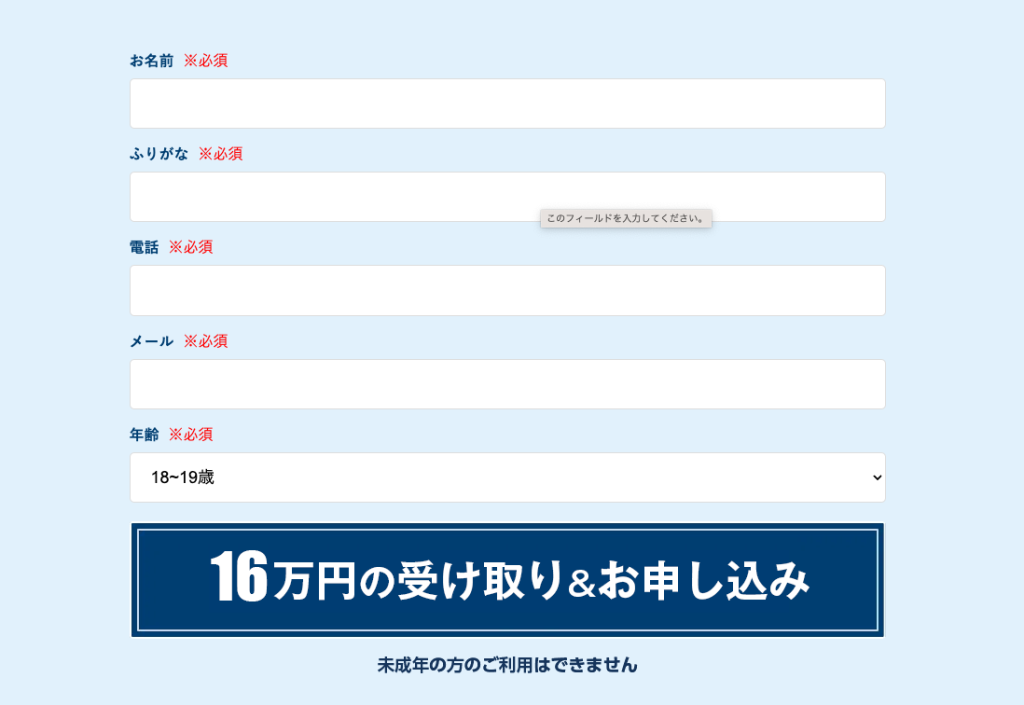Select the メール email input field
The height and width of the screenshot is (705, 1024).
click(x=507, y=384)
